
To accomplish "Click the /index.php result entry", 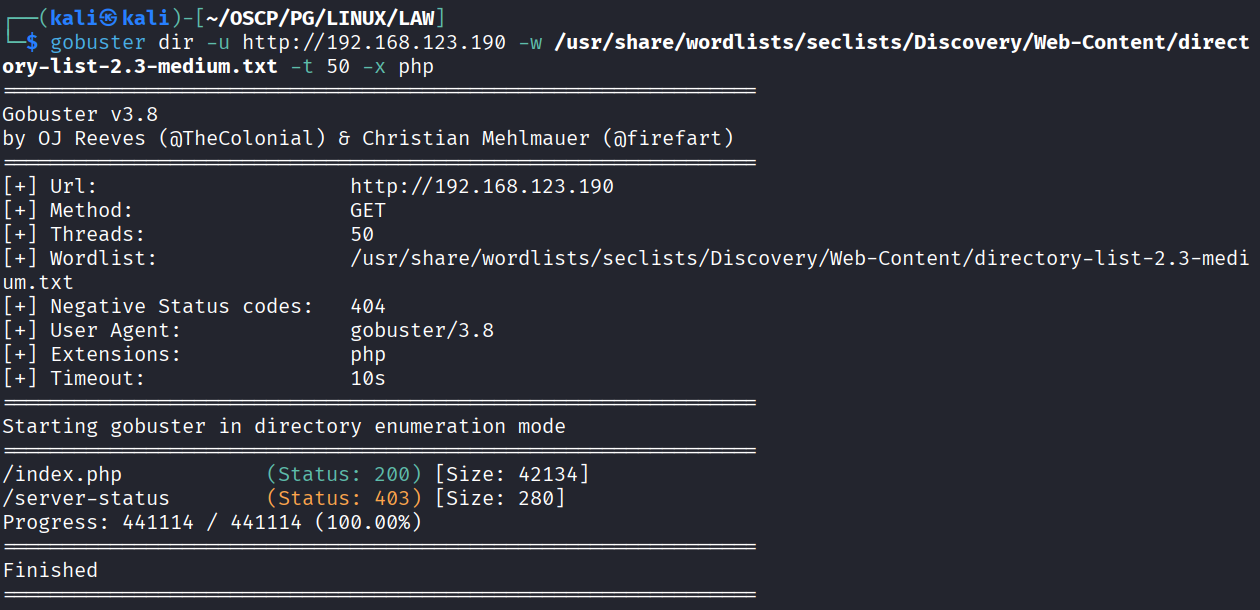I will [x=62, y=474].
